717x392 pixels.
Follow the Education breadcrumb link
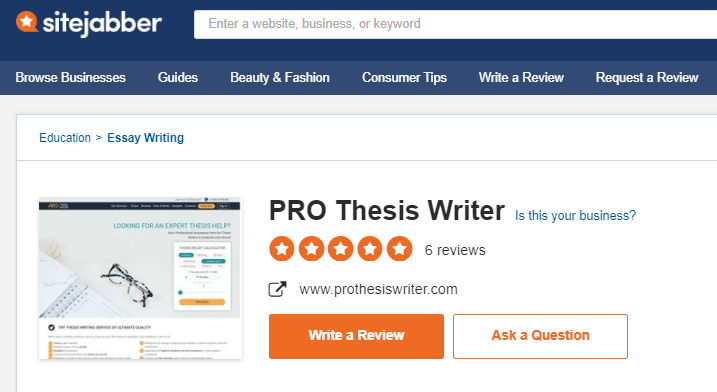65,138
